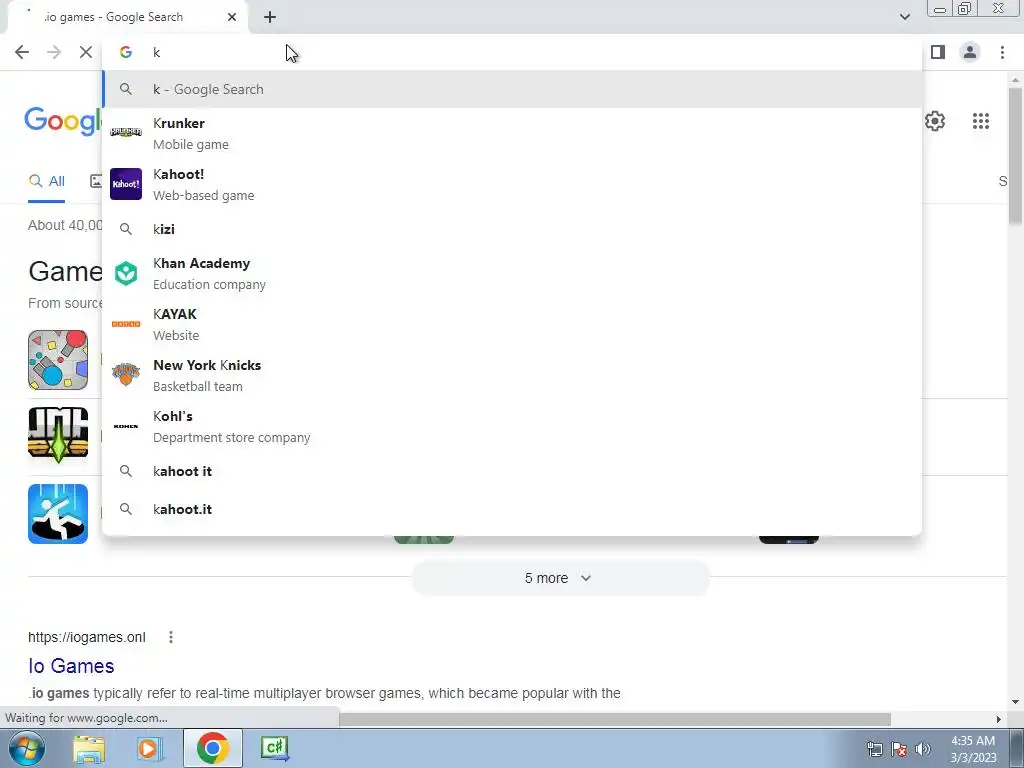Viewport: 1024px width, 768px height.
Task: Open the diep.io game thumbnail
Action: pyautogui.click(x=58, y=360)
